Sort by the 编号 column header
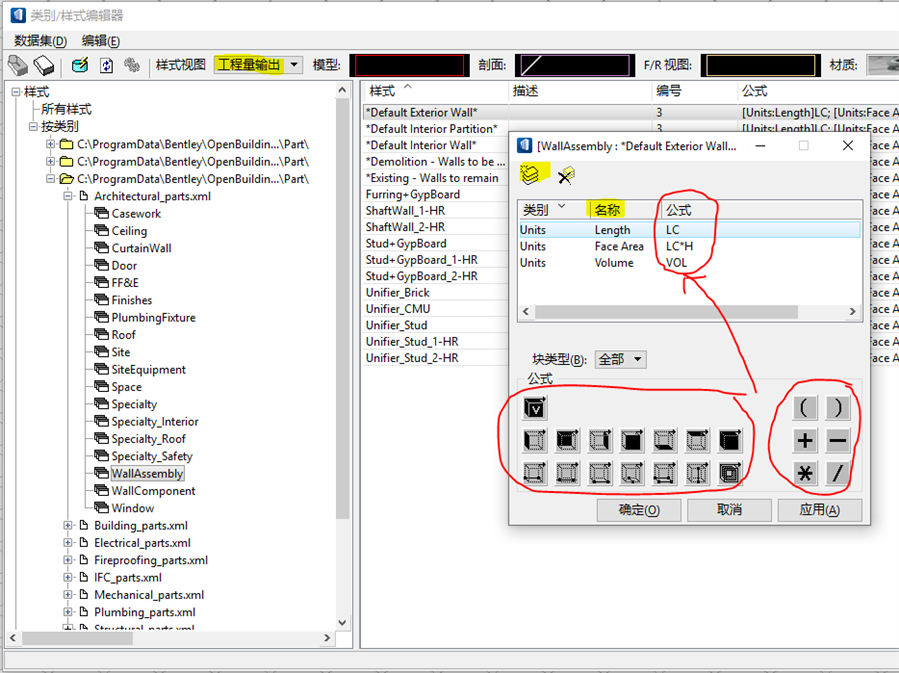The height and width of the screenshot is (673, 899). tap(694, 91)
